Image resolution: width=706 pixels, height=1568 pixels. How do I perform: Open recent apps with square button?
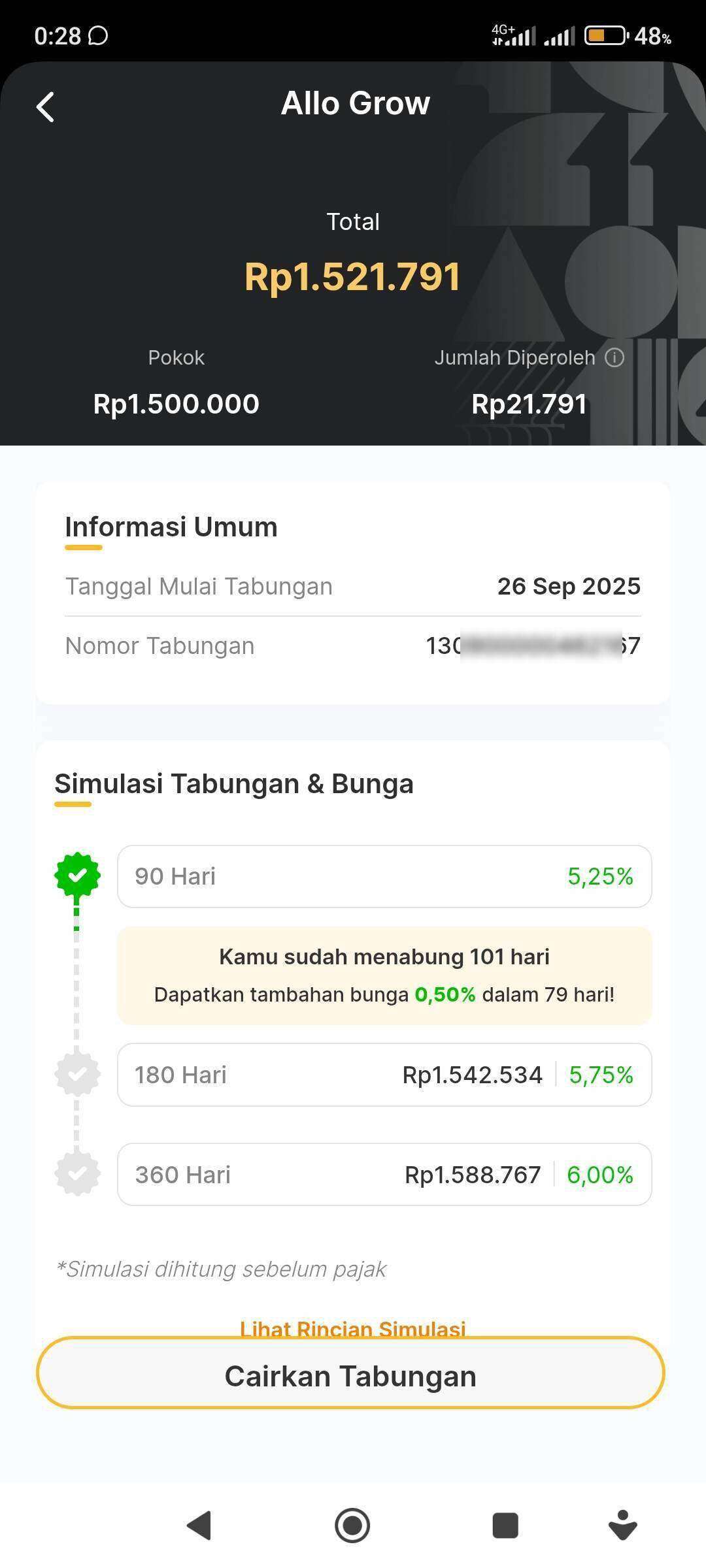click(505, 1526)
